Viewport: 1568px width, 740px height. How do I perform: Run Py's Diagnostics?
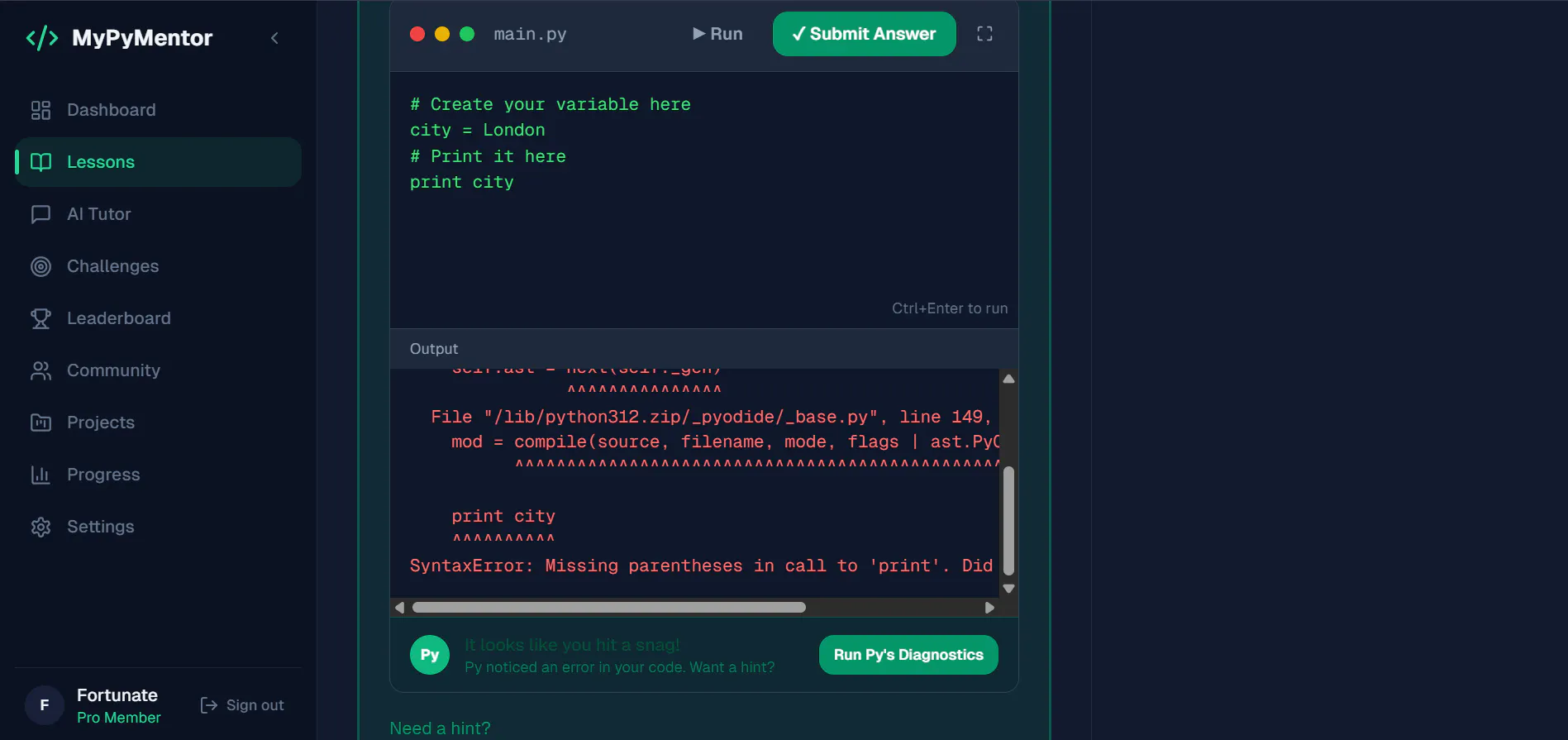coord(908,655)
